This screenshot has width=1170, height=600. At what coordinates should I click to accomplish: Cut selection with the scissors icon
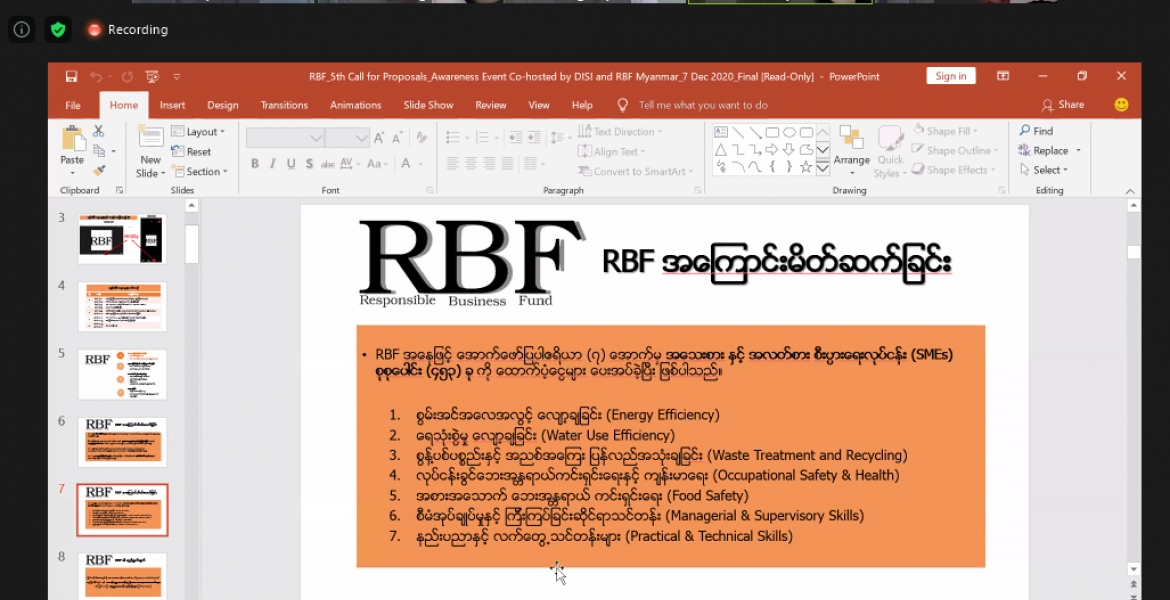pos(98,131)
